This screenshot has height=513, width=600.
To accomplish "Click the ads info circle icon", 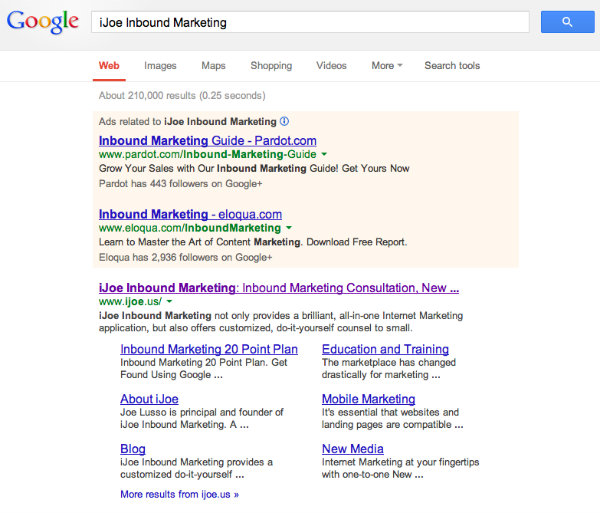I will [x=284, y=121].
